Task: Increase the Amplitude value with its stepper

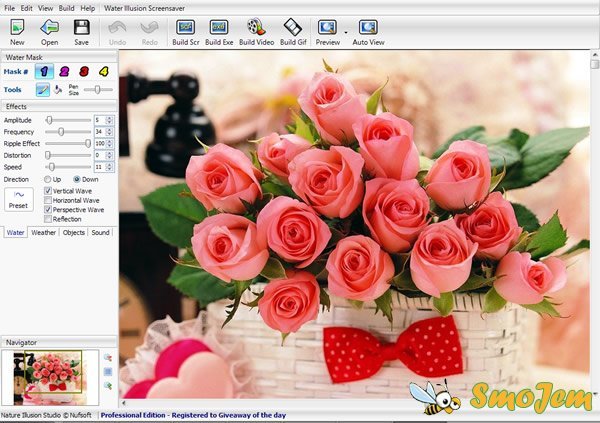Action: (110, 117)
